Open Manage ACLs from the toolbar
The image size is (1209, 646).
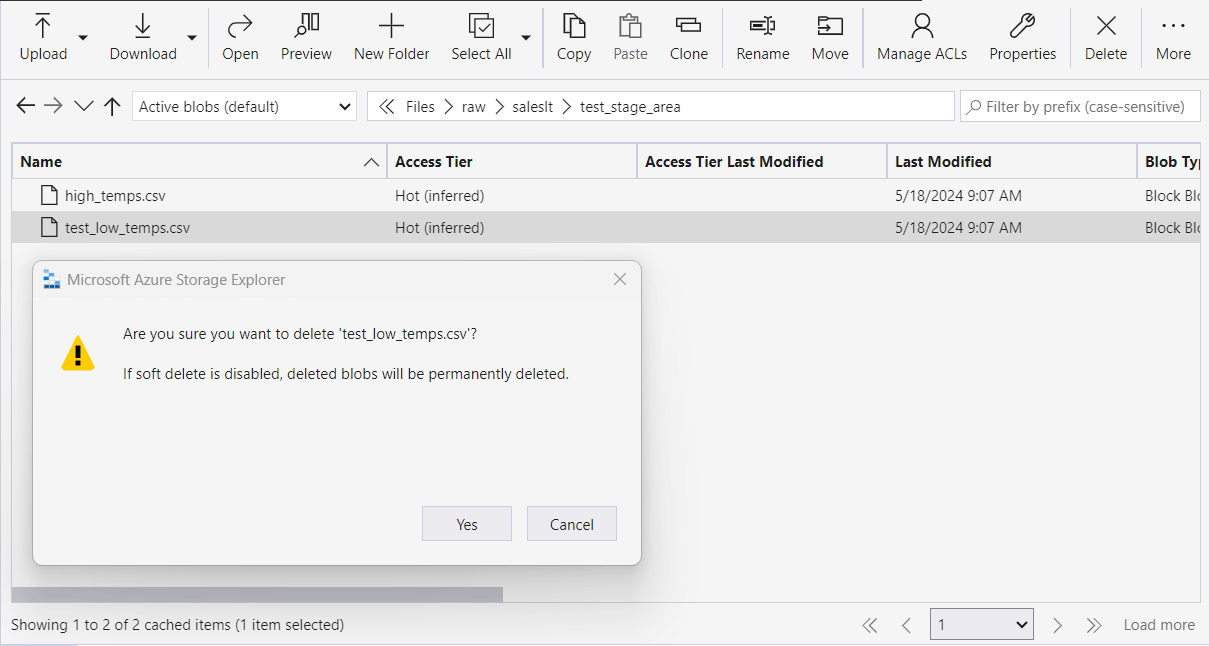point(922,38)
